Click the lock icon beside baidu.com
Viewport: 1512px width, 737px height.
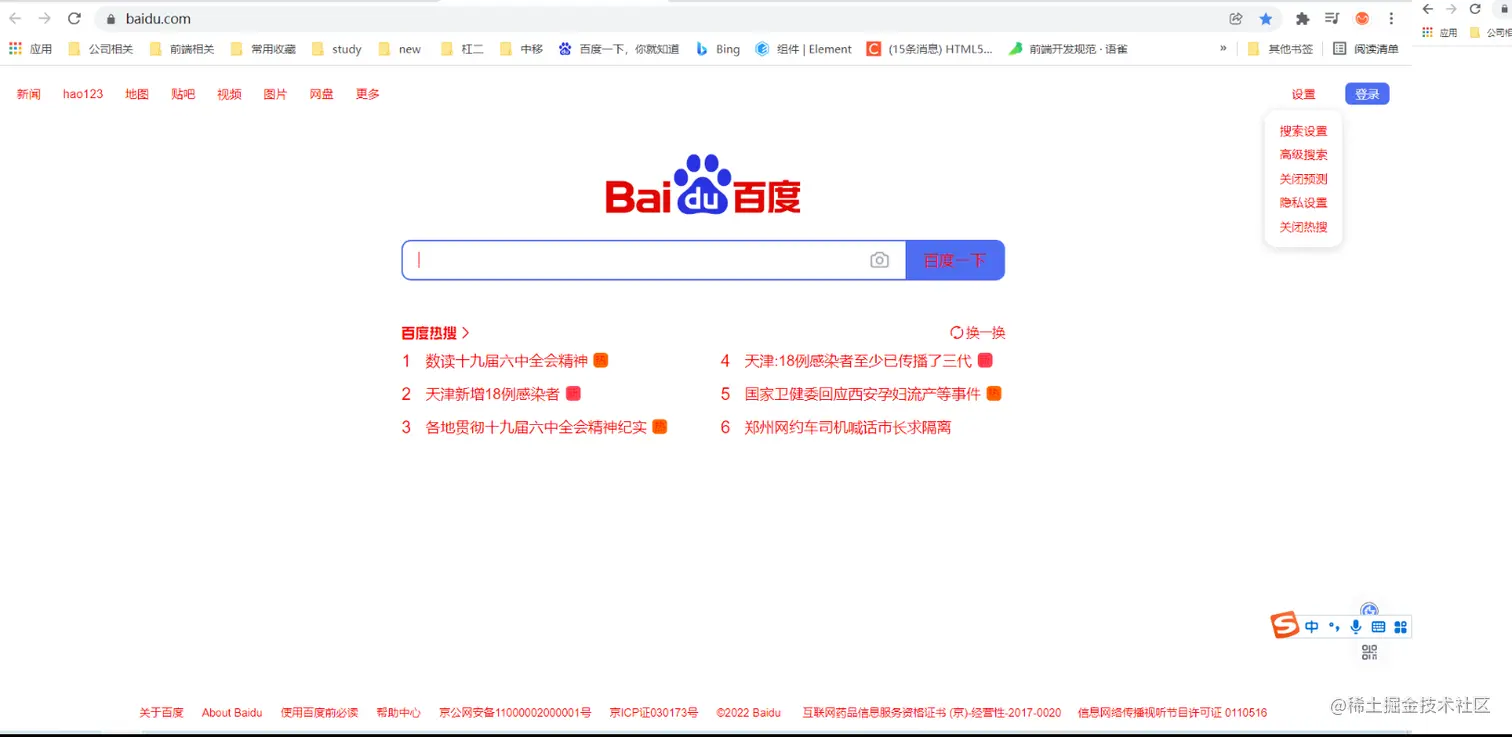click(x=111, y=18)
